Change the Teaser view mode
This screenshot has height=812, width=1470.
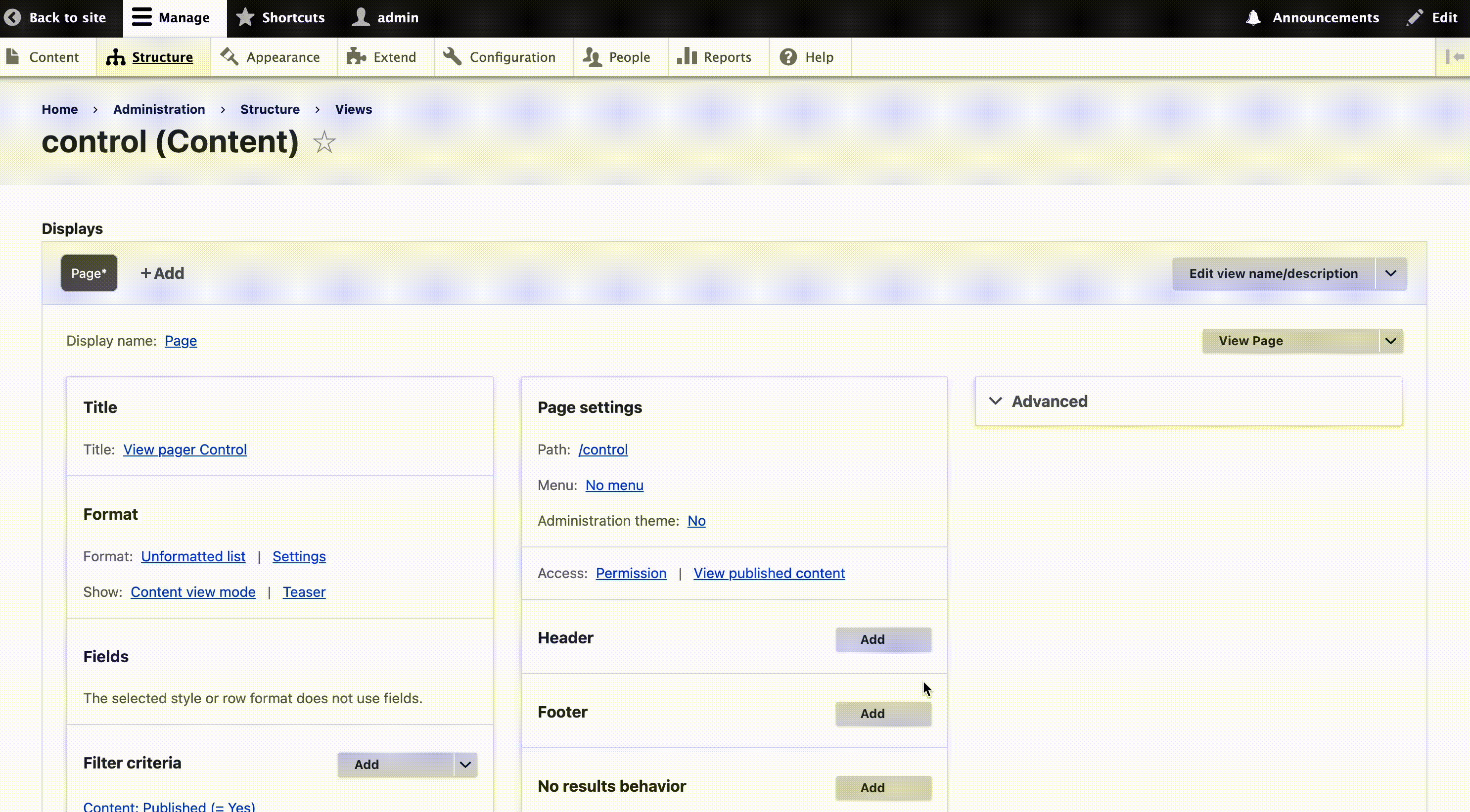(304, 592)
